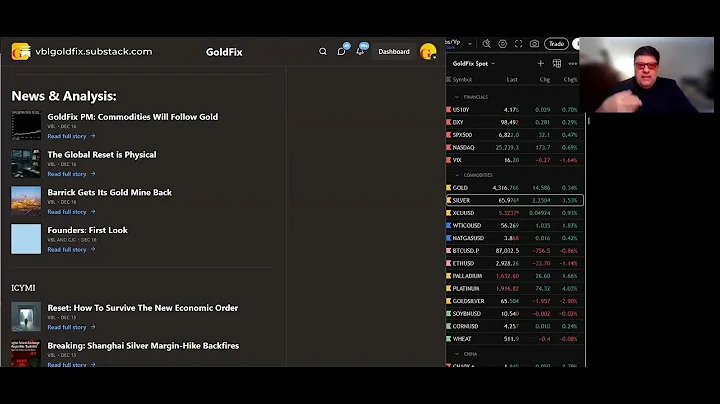720x404 pixels.
Task: Open the watchlist table view icon
Action: 557,63
